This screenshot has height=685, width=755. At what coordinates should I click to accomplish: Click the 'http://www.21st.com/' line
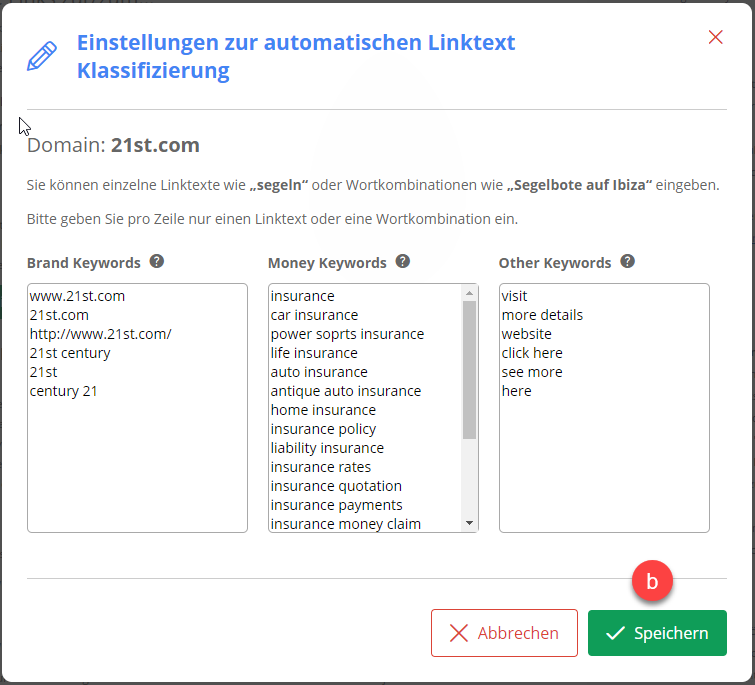[100, 334]
